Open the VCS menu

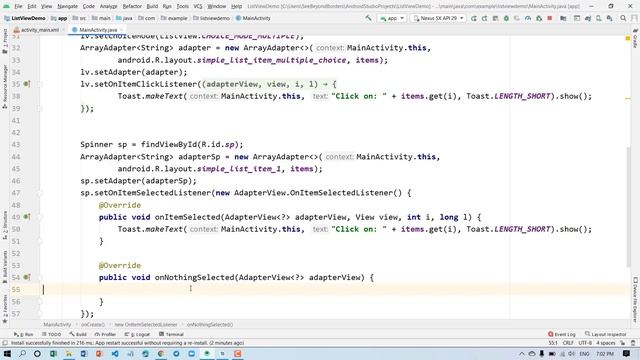198,6
